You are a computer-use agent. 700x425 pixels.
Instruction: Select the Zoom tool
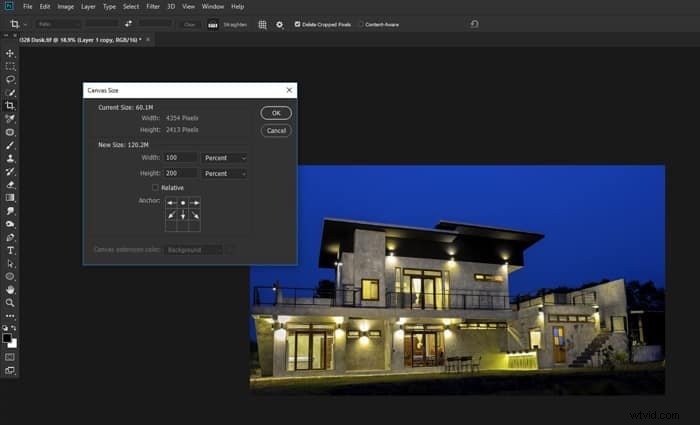[x=10, y=303]
